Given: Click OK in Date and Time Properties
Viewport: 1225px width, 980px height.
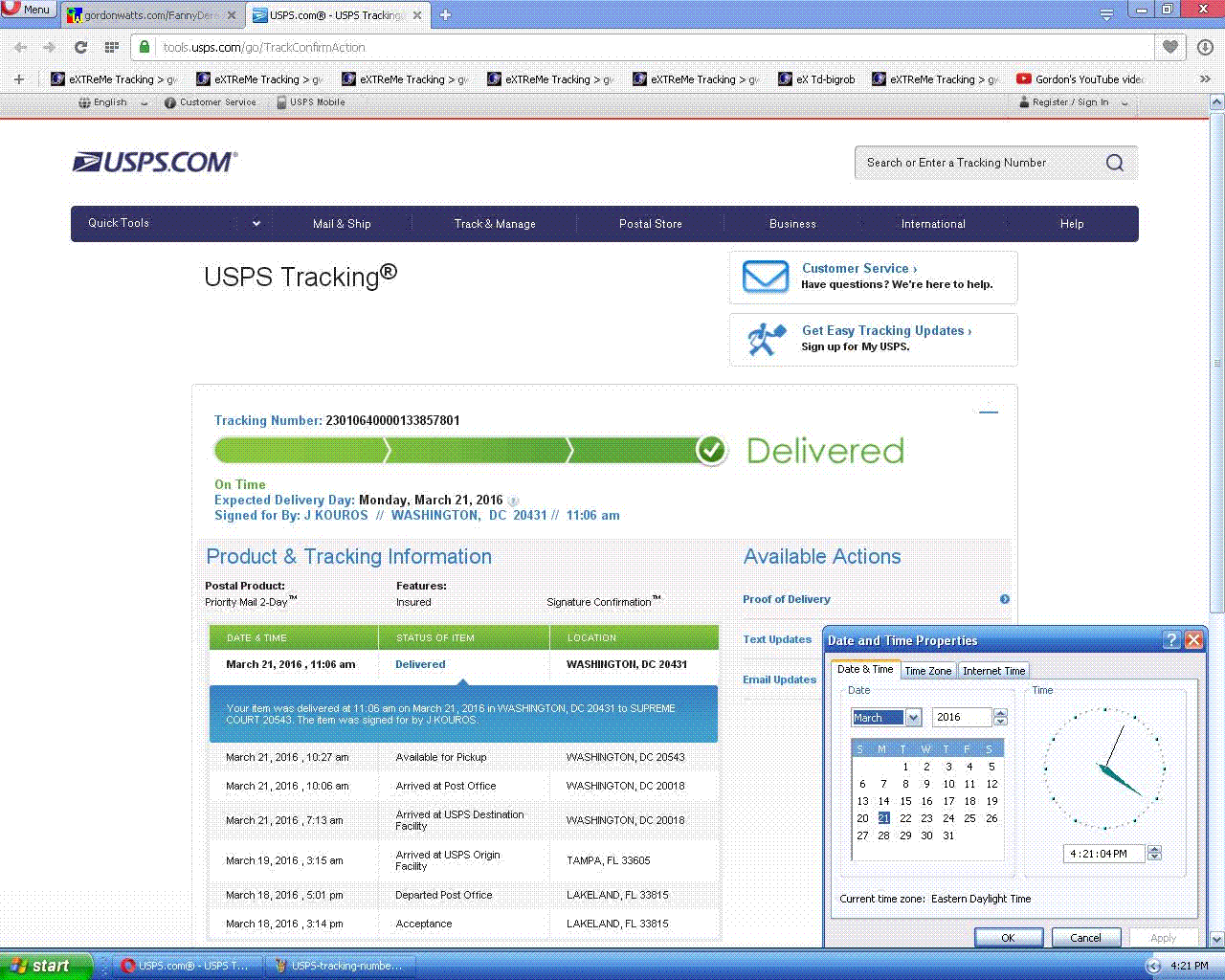Looking at the screenshot, I should [1007, 938].
